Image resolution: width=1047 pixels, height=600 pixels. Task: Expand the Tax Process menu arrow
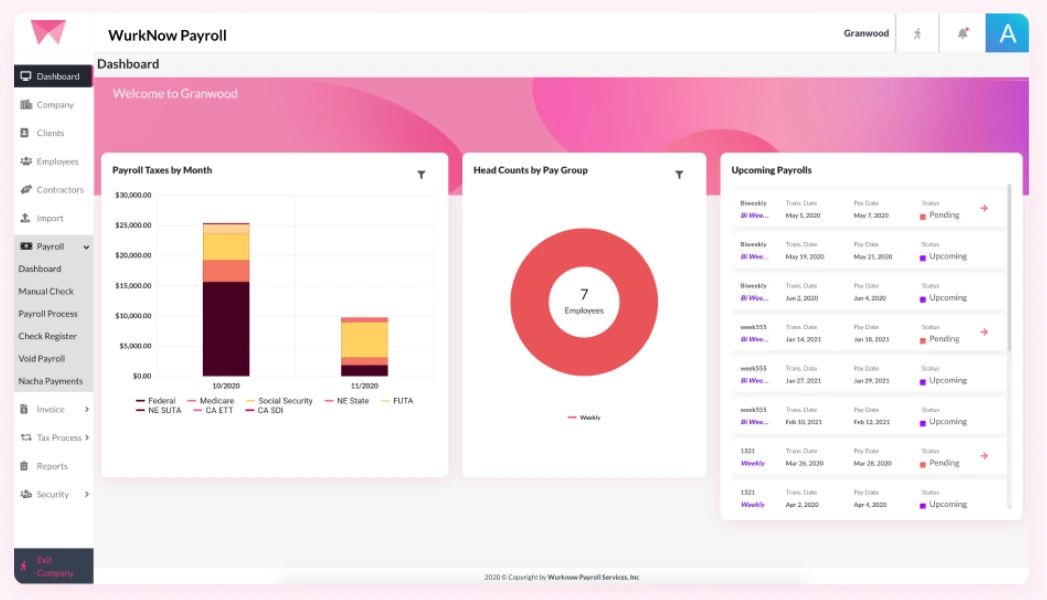click(x=87, y=438)
